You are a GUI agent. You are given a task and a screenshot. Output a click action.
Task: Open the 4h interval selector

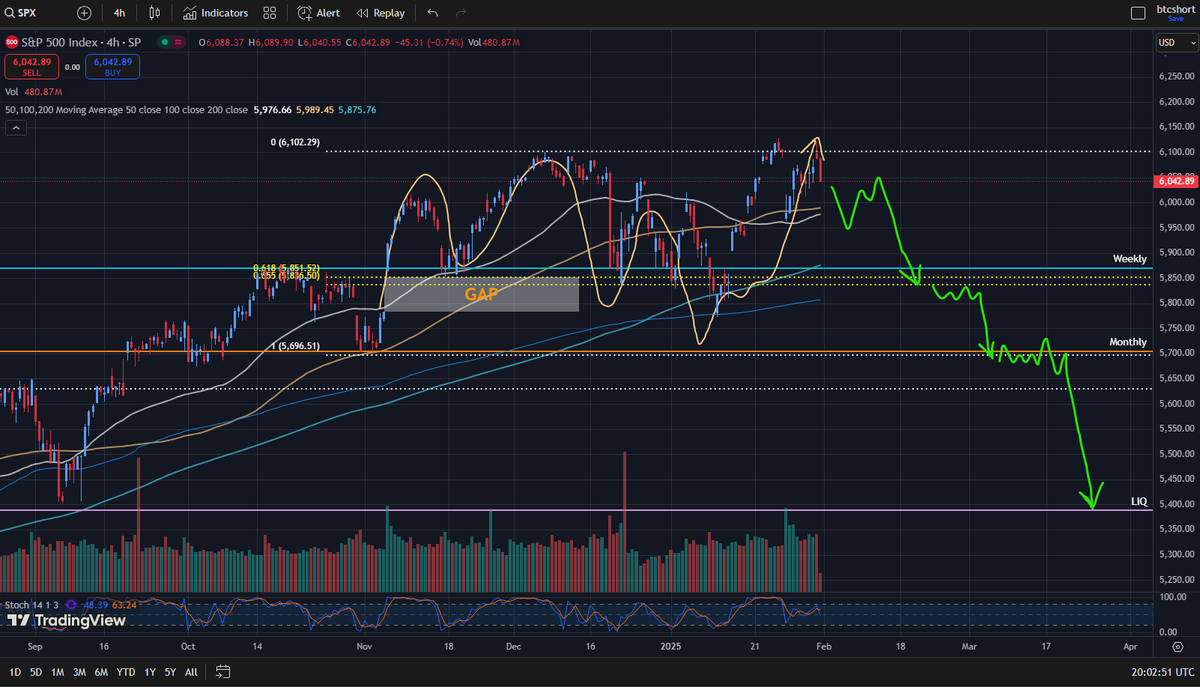[120, 13]
